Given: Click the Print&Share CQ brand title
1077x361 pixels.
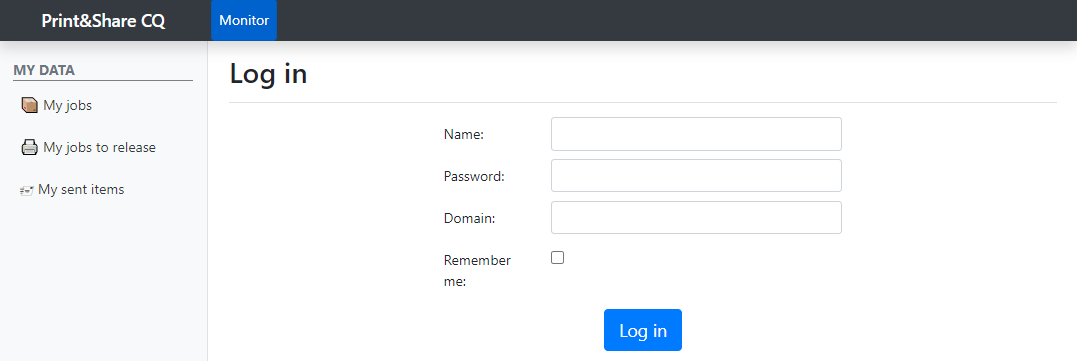Looking at the screenshot, I should [x=103, y=21].
